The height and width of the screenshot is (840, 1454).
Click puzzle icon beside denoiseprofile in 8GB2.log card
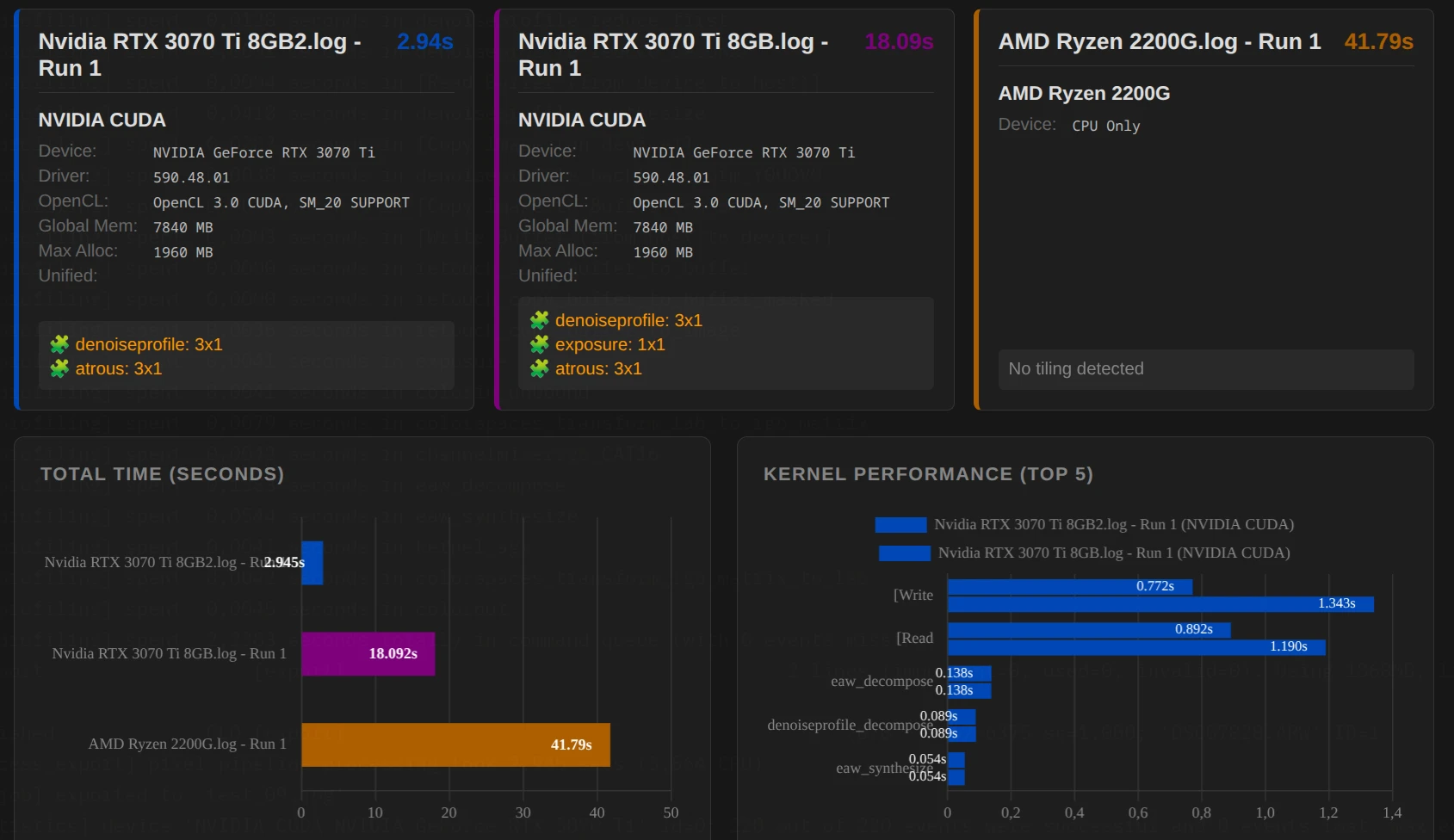click(x=59, y=344)
